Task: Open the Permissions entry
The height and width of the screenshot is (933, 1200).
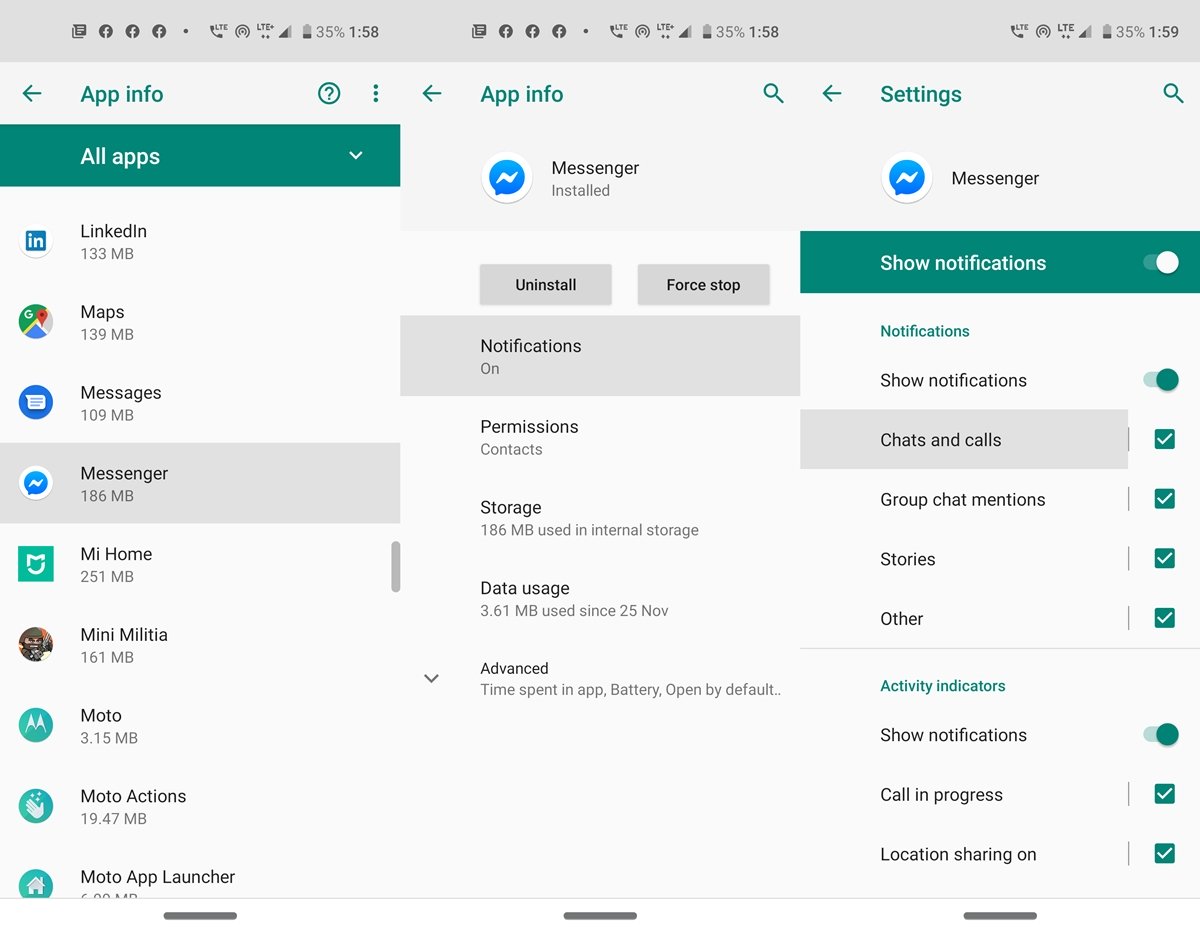Action: pyautogui.click(x=600, y=437)
